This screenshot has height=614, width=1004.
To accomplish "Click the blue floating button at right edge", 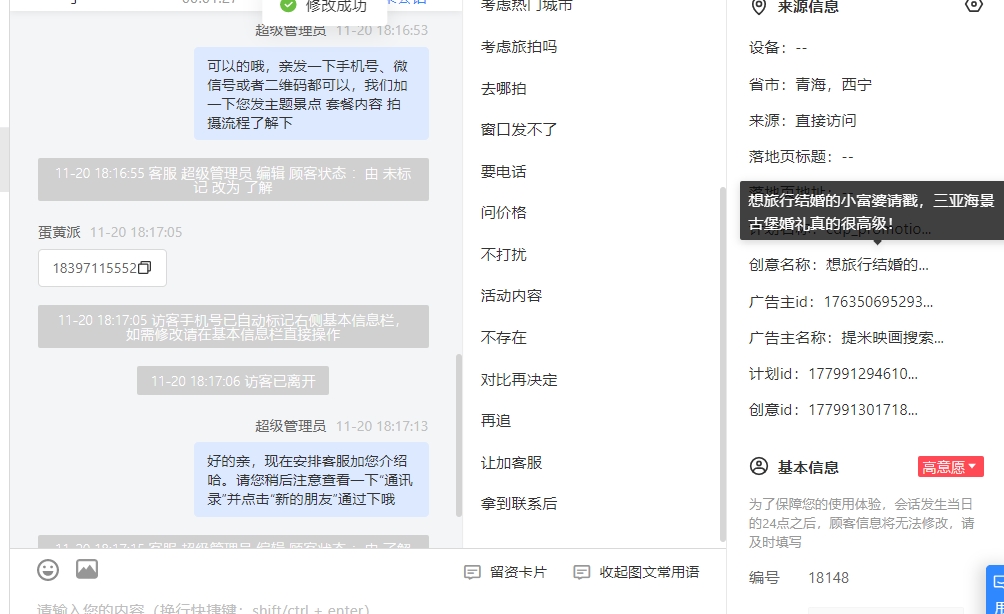I will [x=995, y=589].
